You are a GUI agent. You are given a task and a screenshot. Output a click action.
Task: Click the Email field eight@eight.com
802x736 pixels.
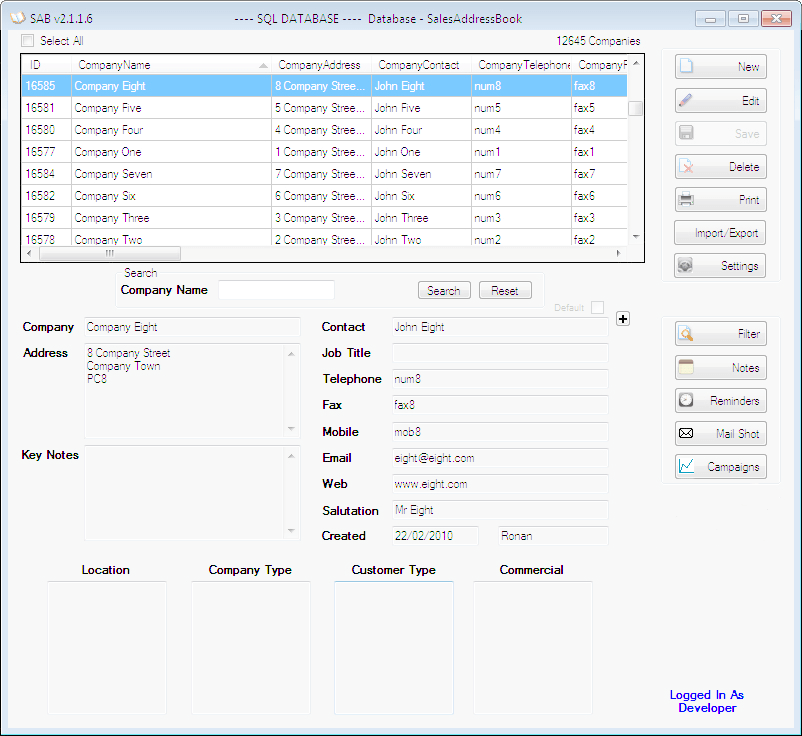click(500, 458)
